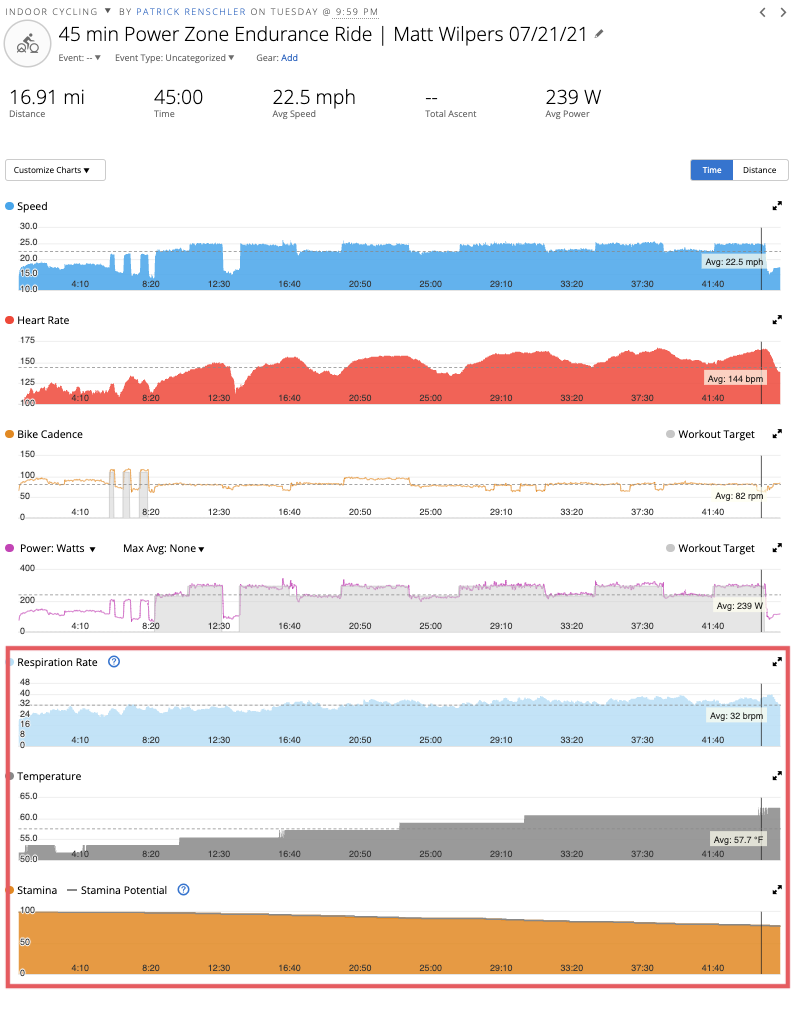Click the Total Ascent label

[x=450, y=114]
